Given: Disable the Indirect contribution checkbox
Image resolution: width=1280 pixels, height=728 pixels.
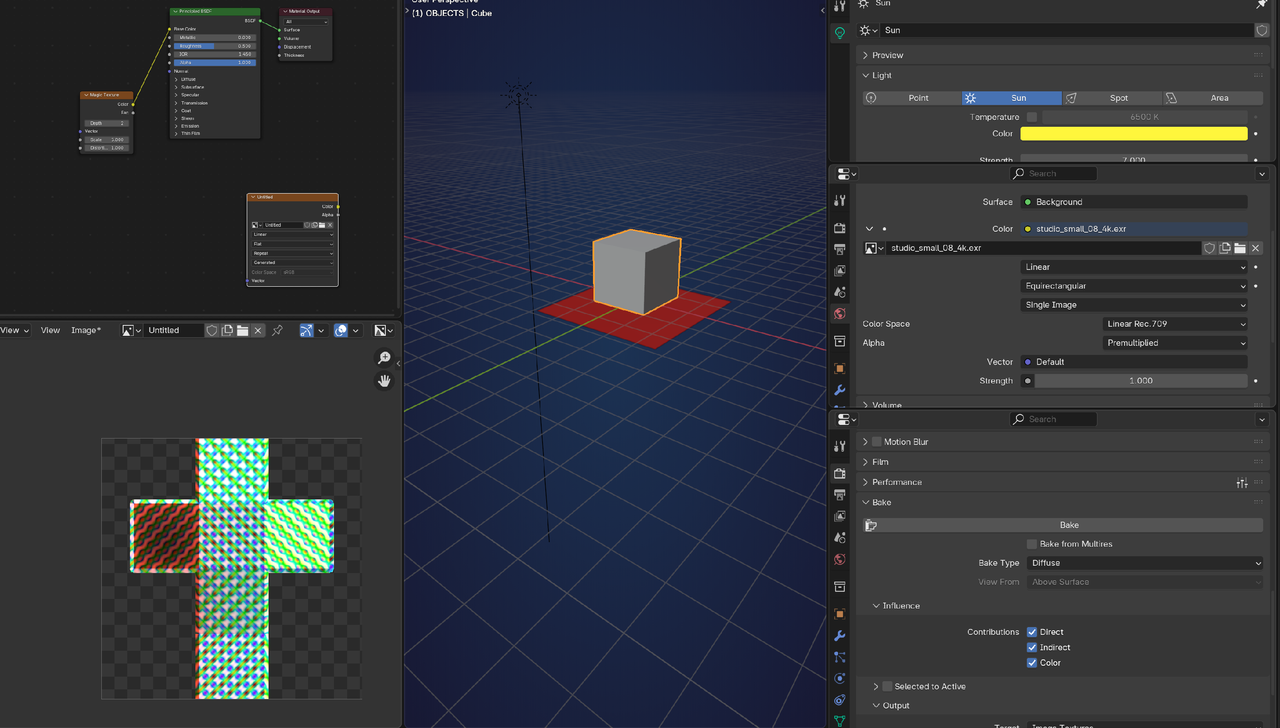Looking at the screenshot, I should click(1031, 647).
